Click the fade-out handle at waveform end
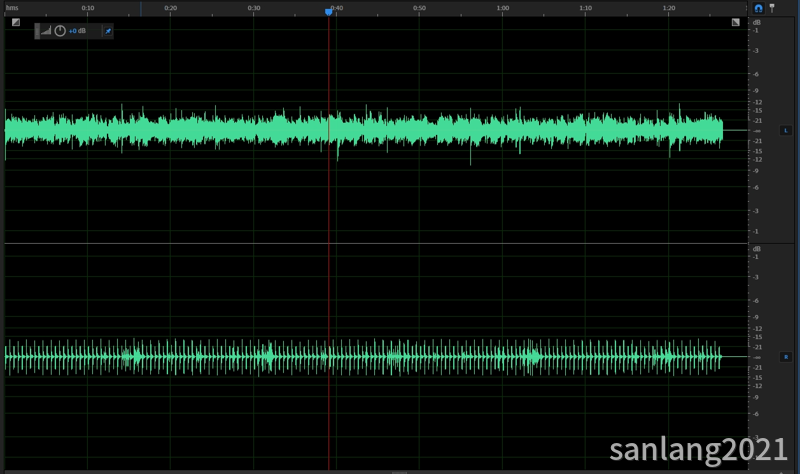This screenshot has height=474, width=800. click(x=735, y=22)
